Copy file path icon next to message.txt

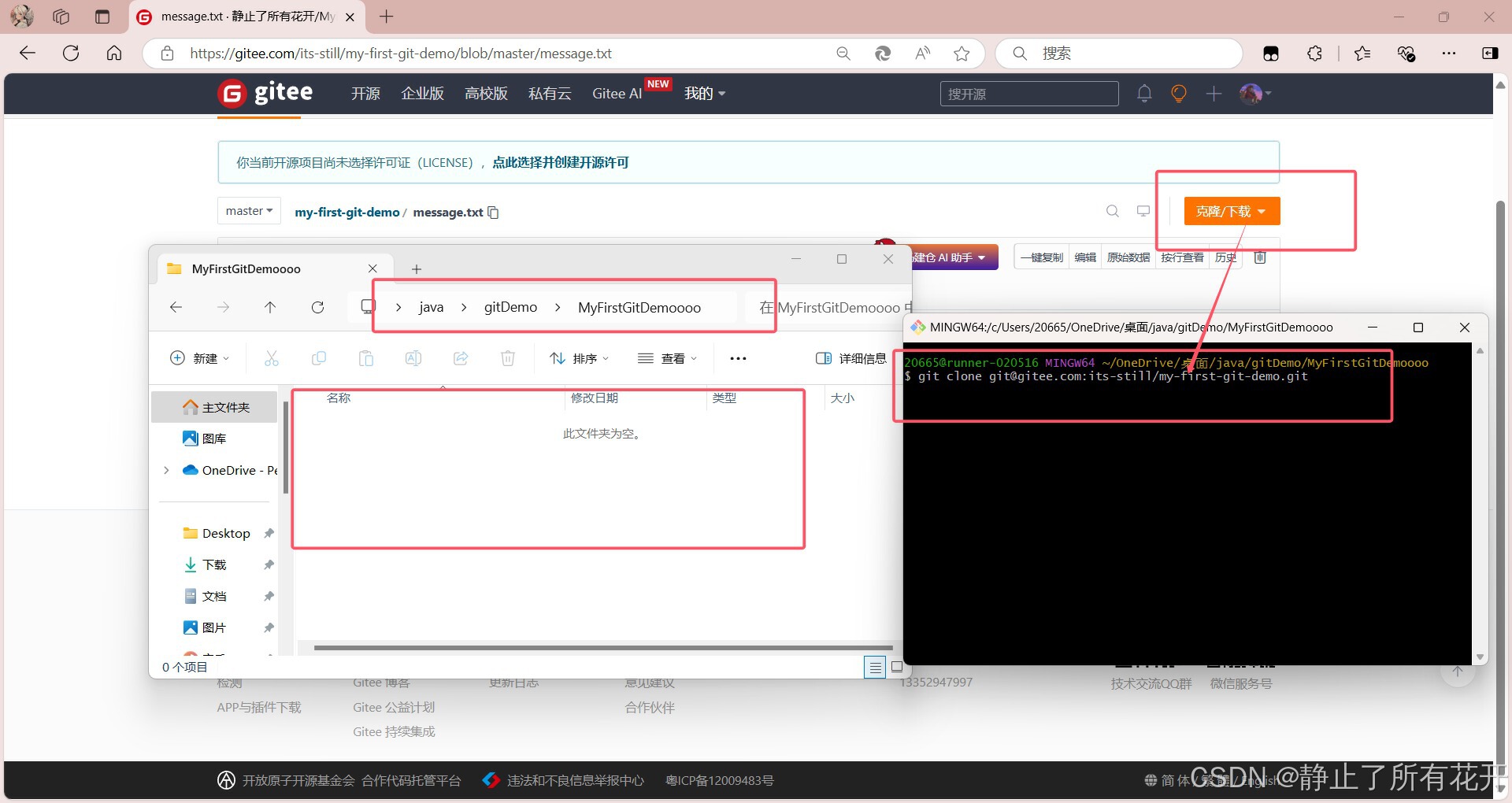click(493, 213)
